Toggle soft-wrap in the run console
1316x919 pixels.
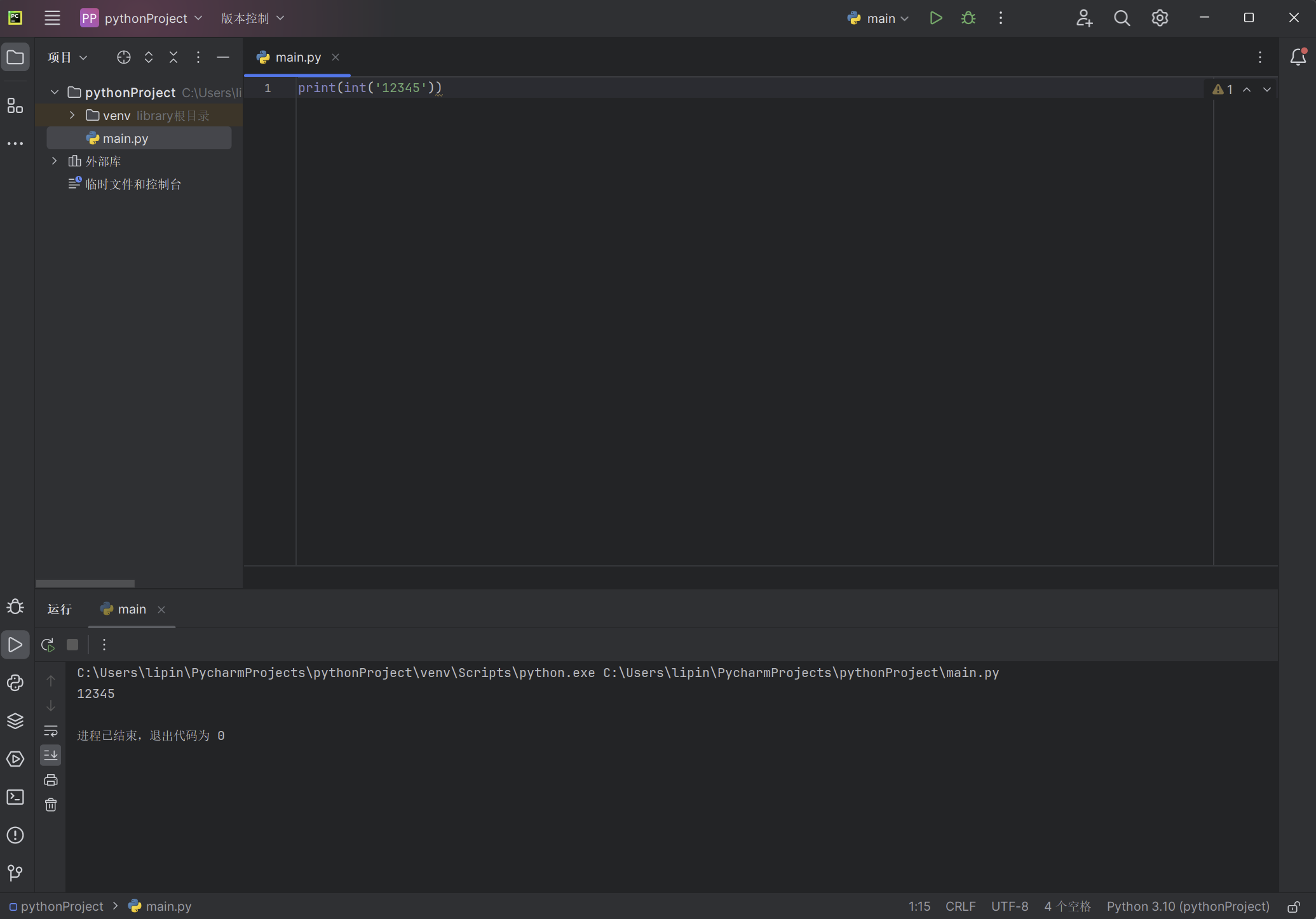click(51, 732)
